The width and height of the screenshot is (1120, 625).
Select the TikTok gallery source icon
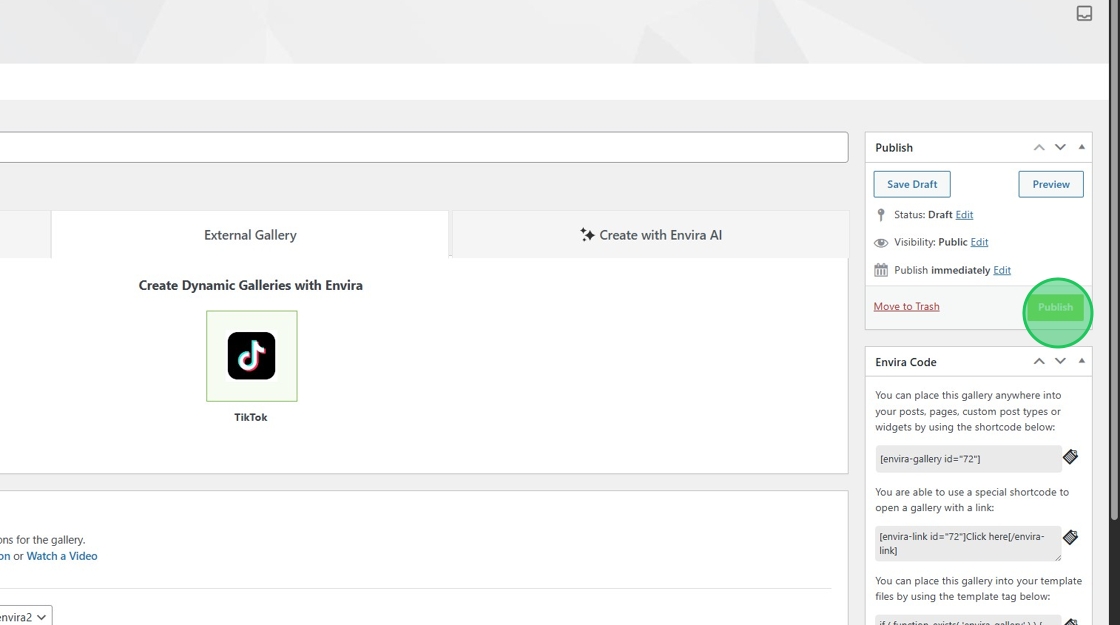tap(251, 356)
